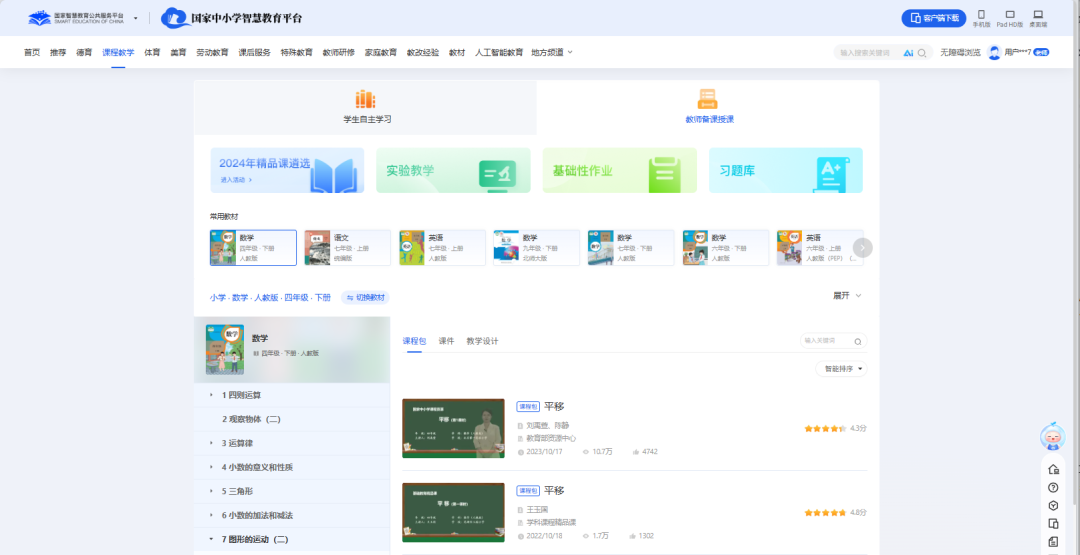Open the 劳动教育 navigation item
The image size is (1080, 555).
point(212,52)
